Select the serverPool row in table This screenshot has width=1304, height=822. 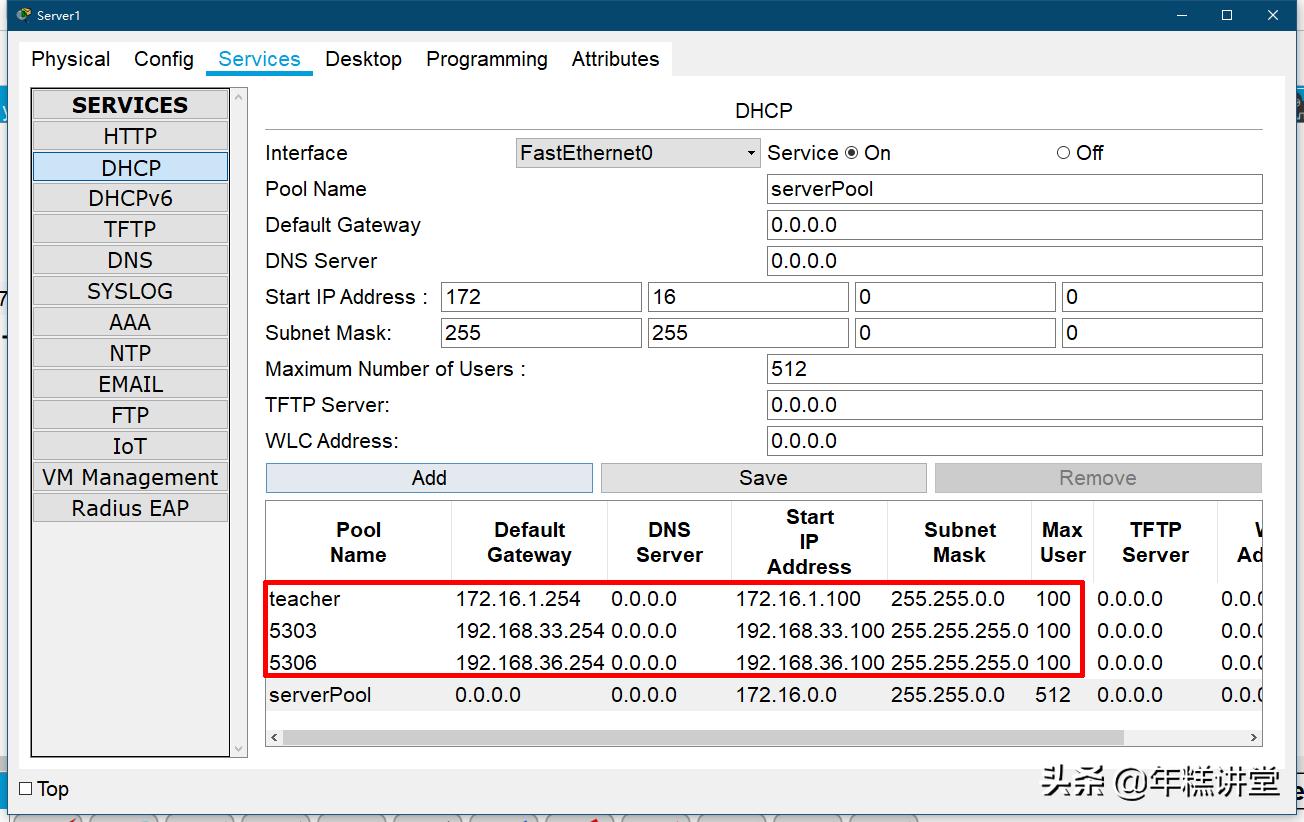pyautogui.click(x=764, y=695)
